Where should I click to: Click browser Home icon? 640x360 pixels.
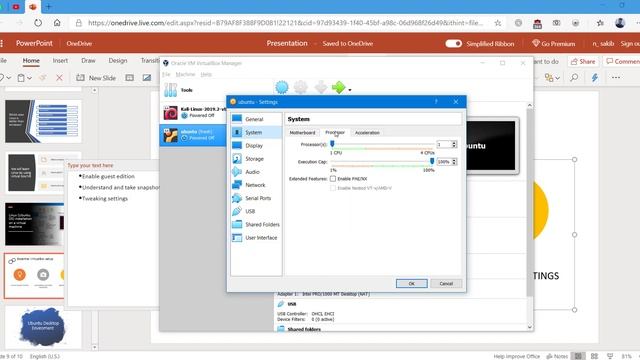point(57,23)
